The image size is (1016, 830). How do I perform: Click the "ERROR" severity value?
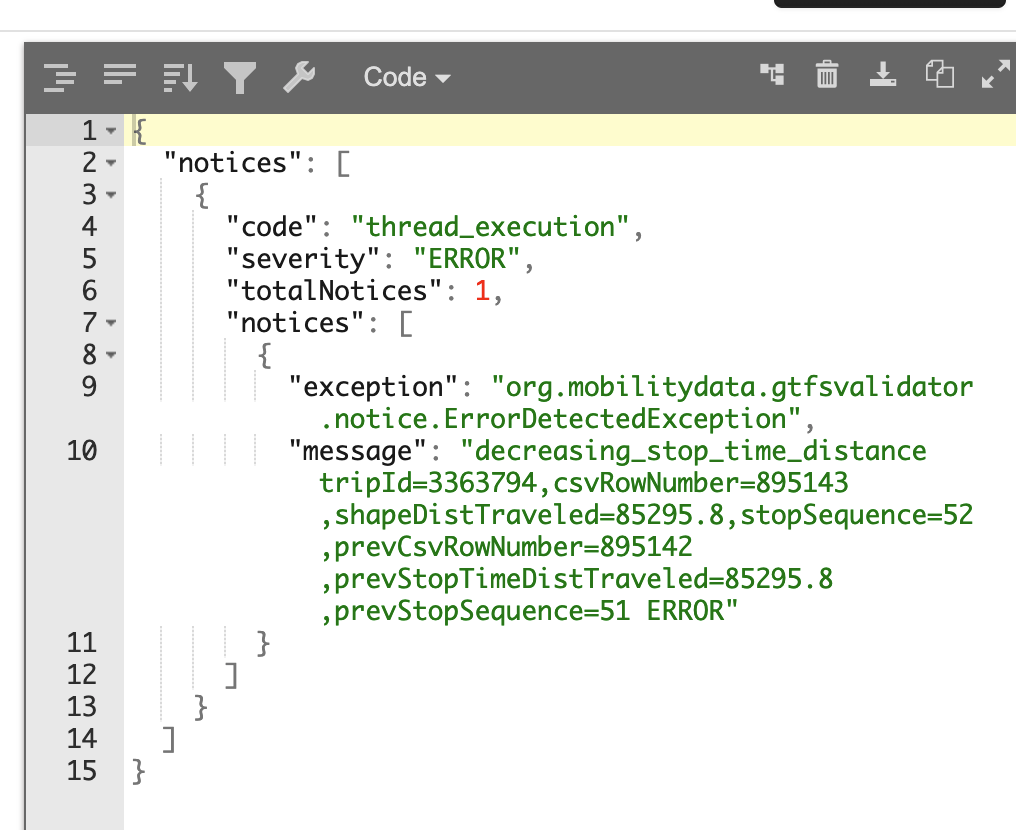(467, 259)
